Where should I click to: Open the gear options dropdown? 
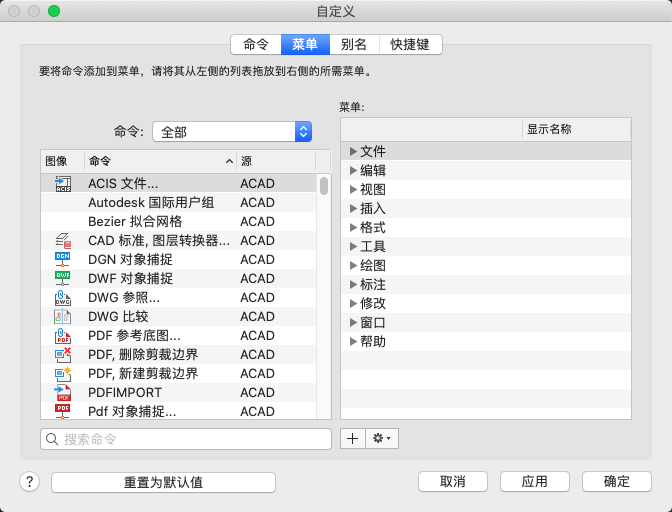(382, 438)
